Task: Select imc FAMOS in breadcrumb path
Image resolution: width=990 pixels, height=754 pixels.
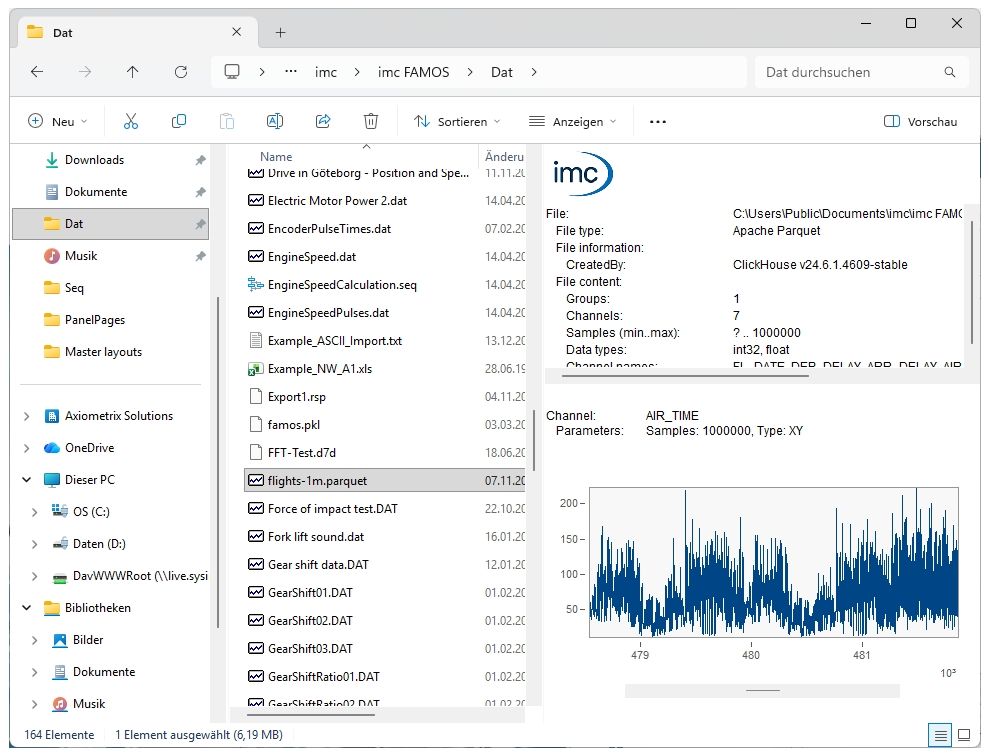Action: [x=413, y=72]
